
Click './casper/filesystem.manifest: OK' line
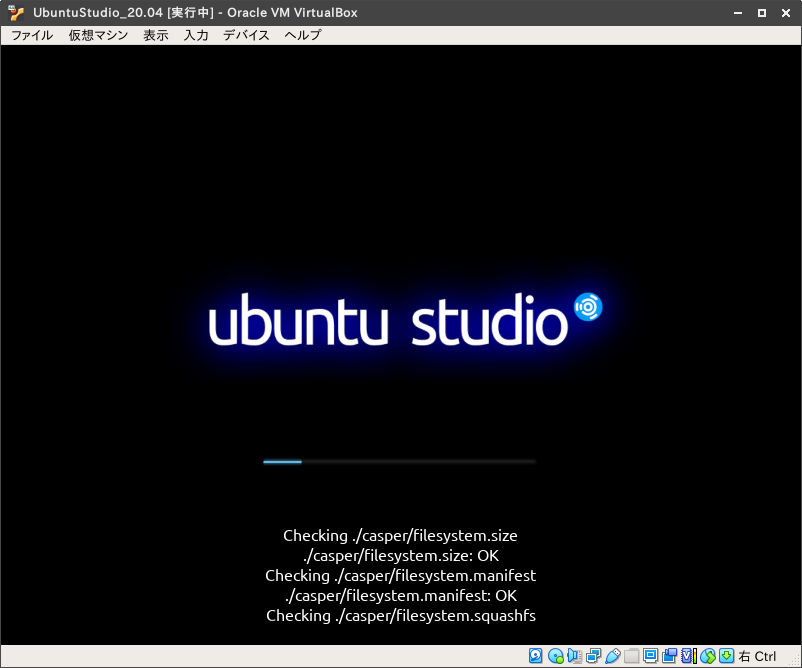[x=401, y=595]
